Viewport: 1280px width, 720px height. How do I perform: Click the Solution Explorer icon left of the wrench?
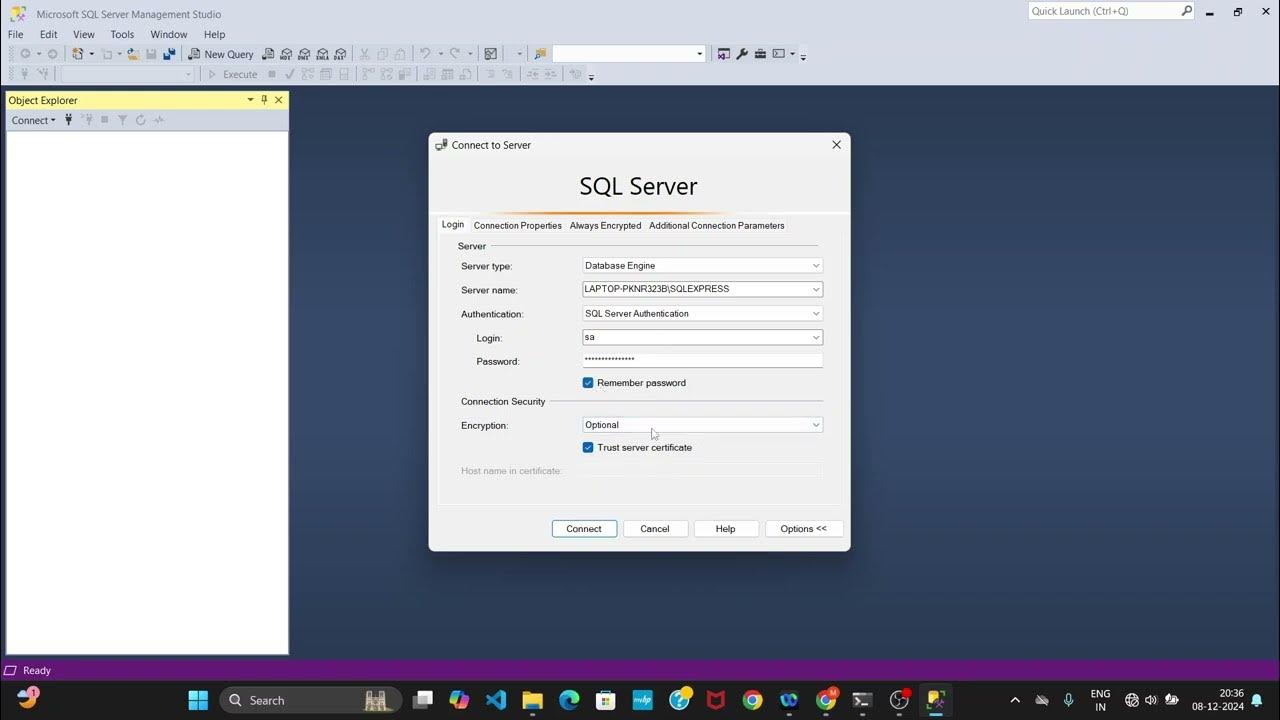tap(723, 54)
